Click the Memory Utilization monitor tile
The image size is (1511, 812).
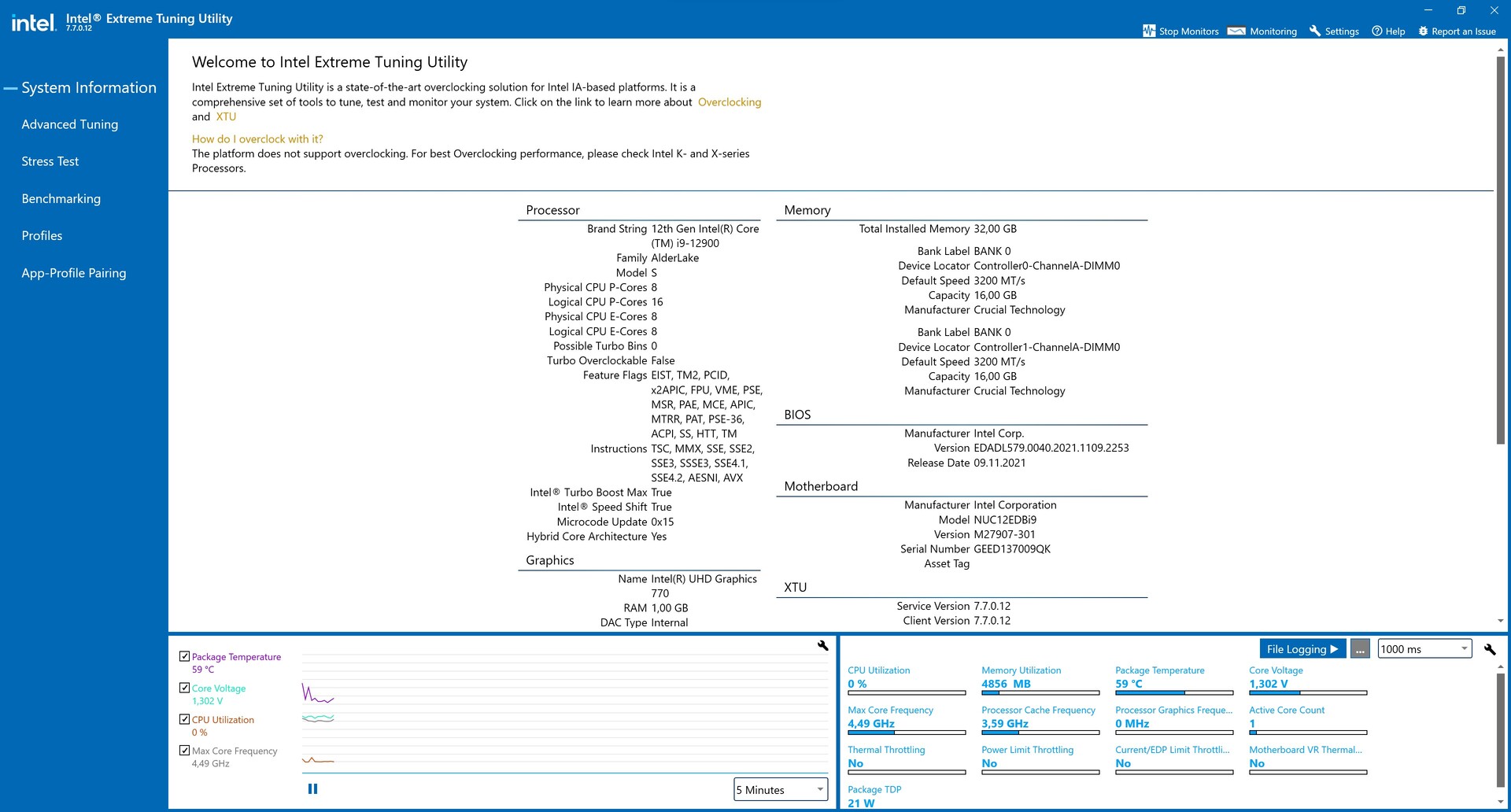[x=1040, y=681]
